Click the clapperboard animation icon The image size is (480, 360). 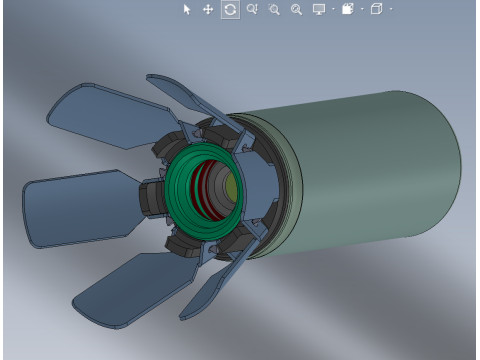tap(348, 9)
